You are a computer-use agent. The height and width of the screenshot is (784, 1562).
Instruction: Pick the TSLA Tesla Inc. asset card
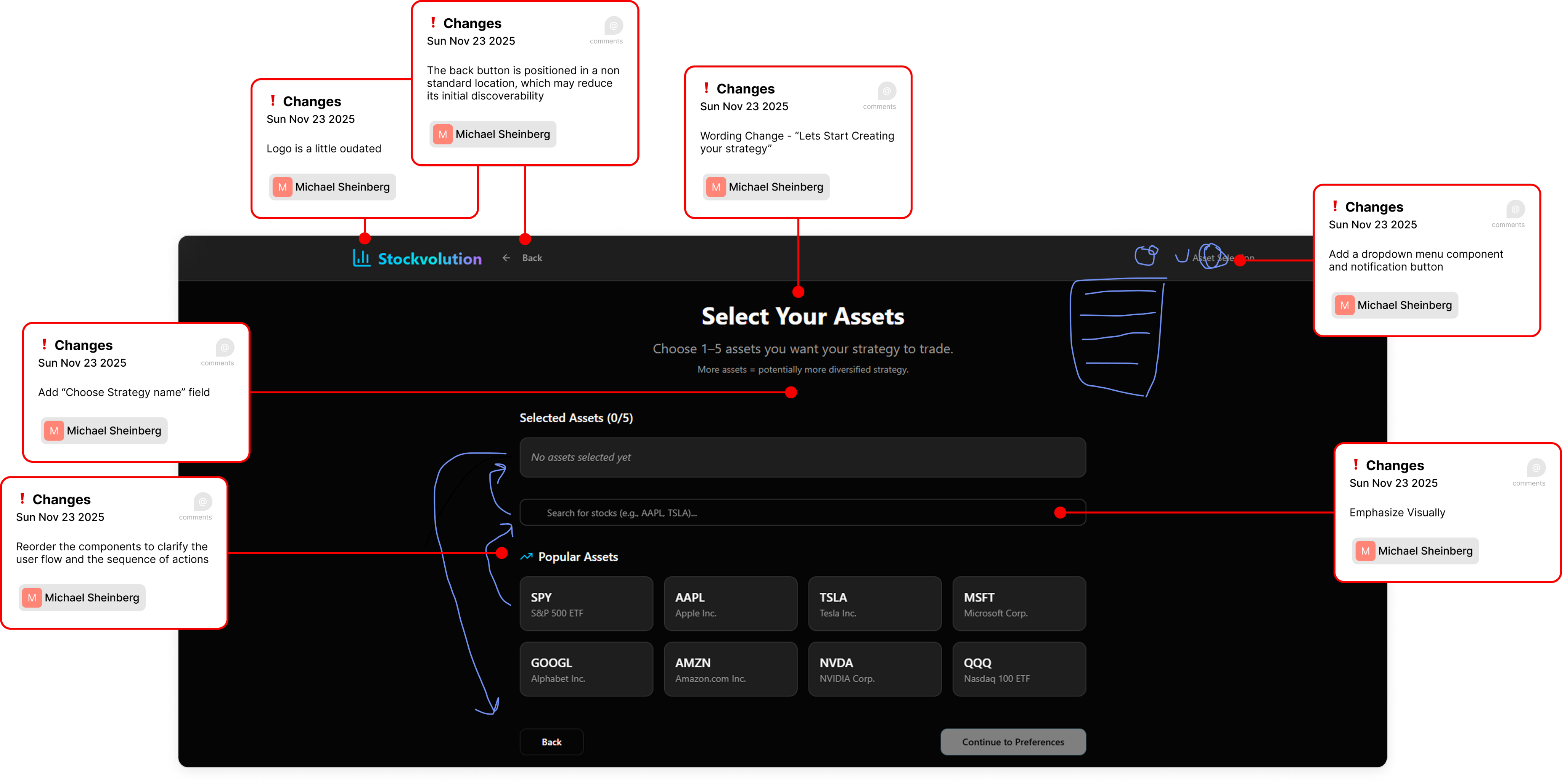point(874,603)
